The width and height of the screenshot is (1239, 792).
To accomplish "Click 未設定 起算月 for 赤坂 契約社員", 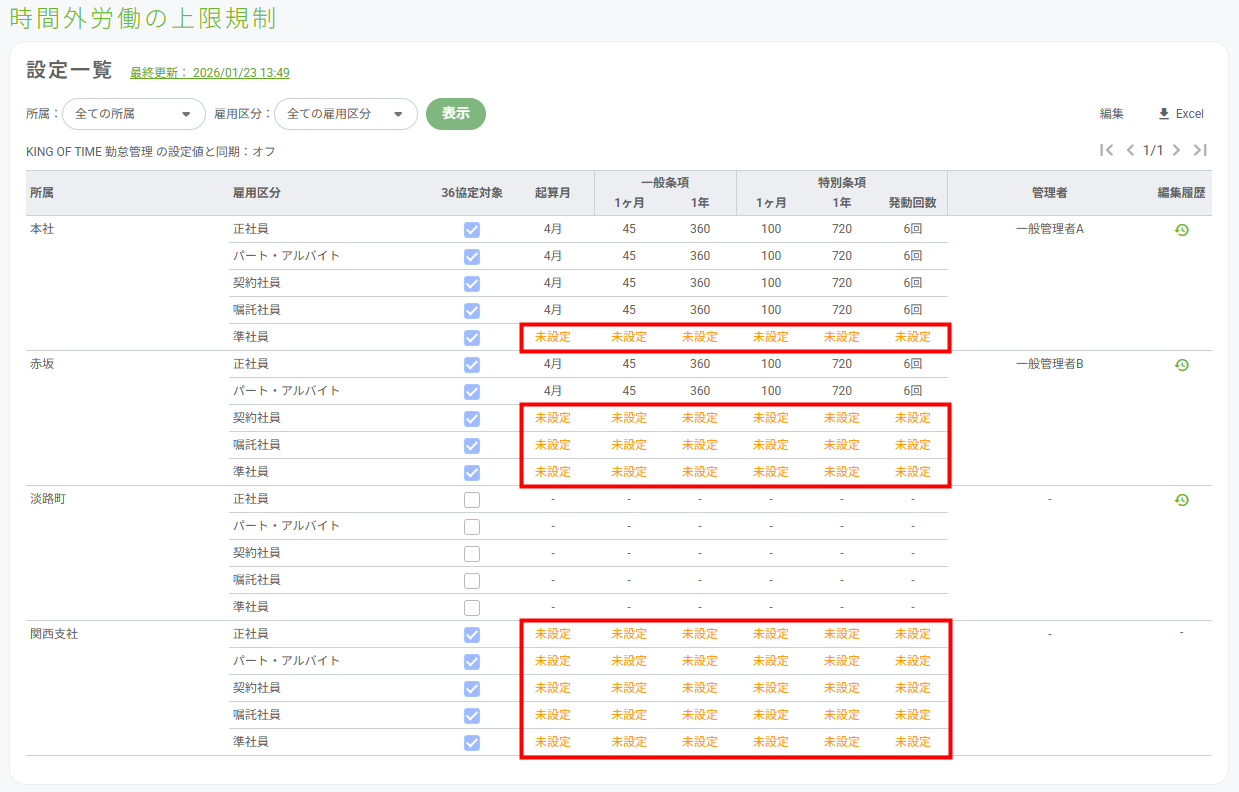I will point(553,418).
